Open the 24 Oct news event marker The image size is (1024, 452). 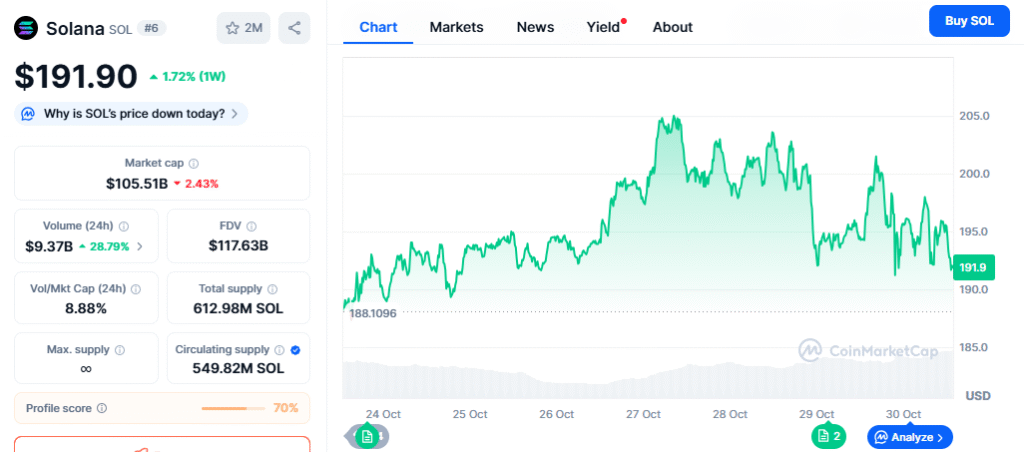[368, 436]
